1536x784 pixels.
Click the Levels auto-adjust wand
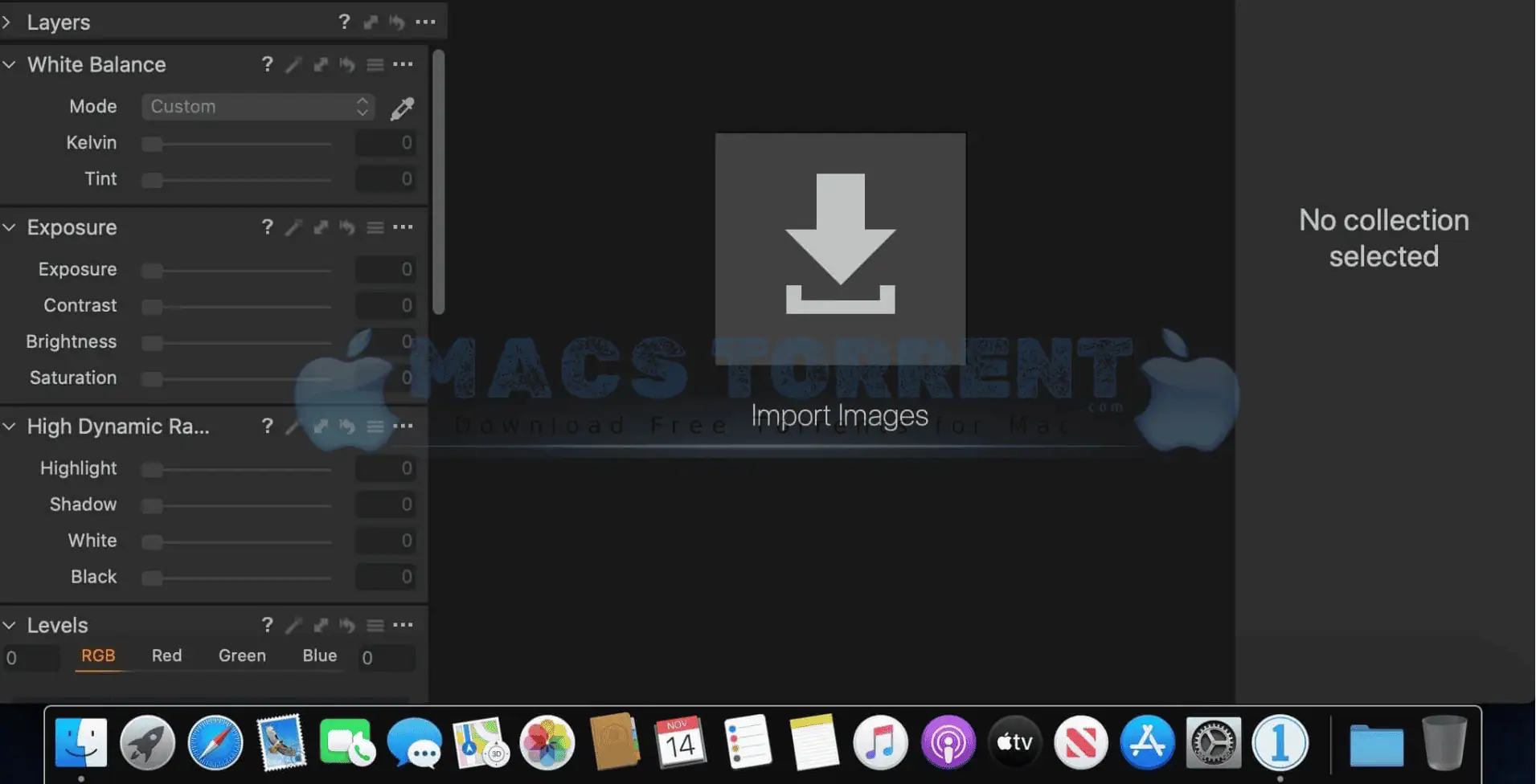pos(293,626)
